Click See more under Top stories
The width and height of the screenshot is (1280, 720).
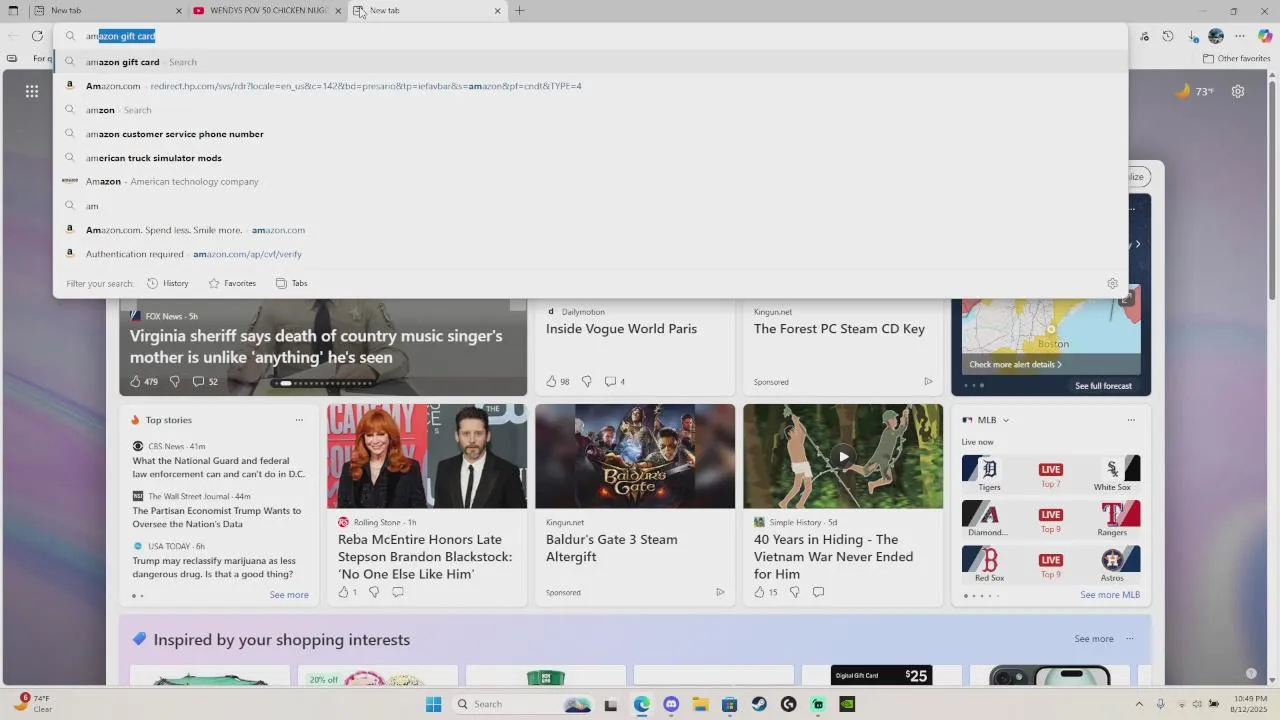(x=289, y=595)
